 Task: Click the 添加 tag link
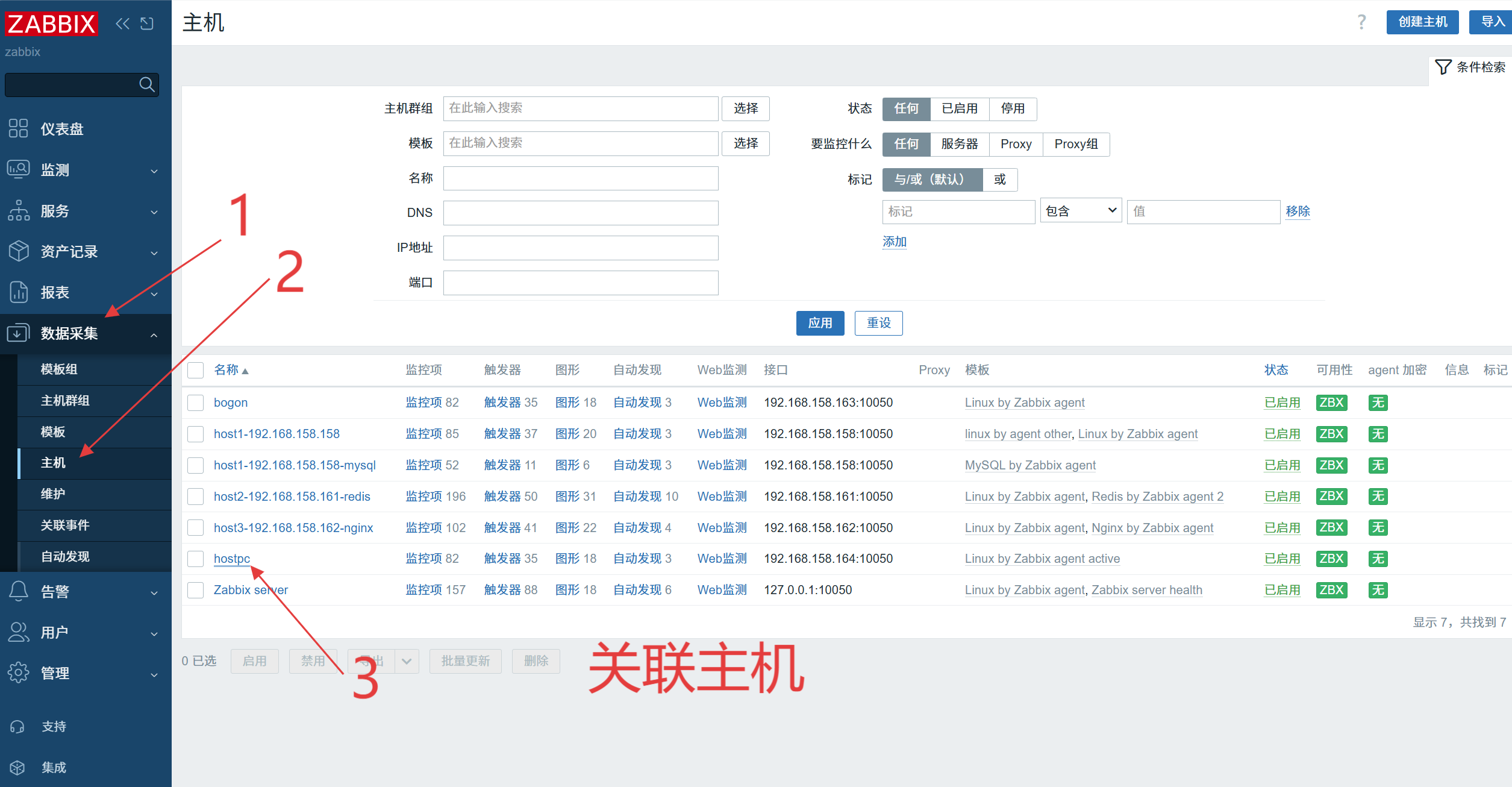click(x=895, y=242)
